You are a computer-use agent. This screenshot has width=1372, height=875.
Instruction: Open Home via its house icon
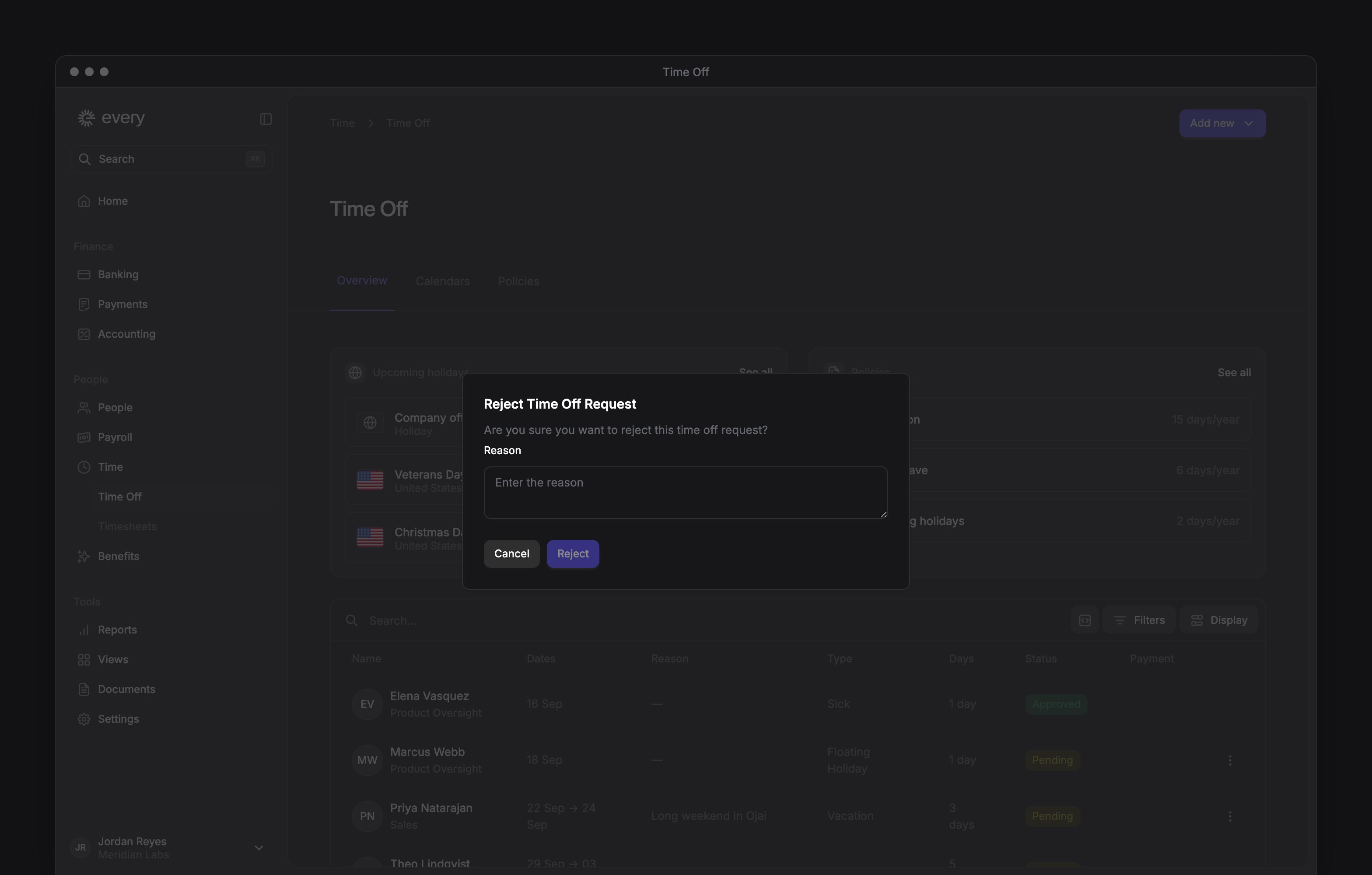84,201
